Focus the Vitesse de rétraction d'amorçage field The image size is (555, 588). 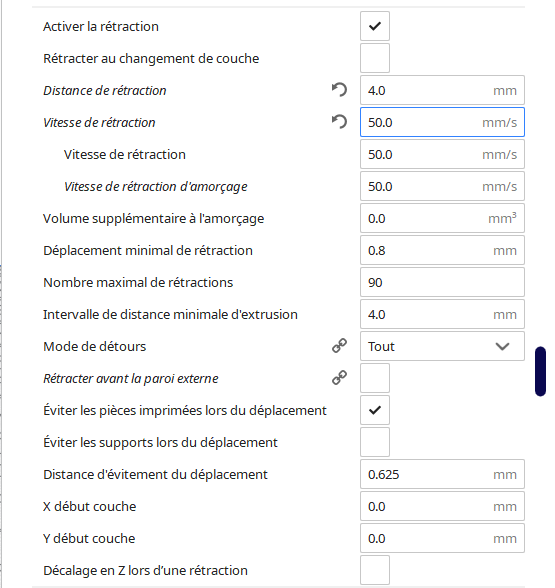(x=442, y=186)
